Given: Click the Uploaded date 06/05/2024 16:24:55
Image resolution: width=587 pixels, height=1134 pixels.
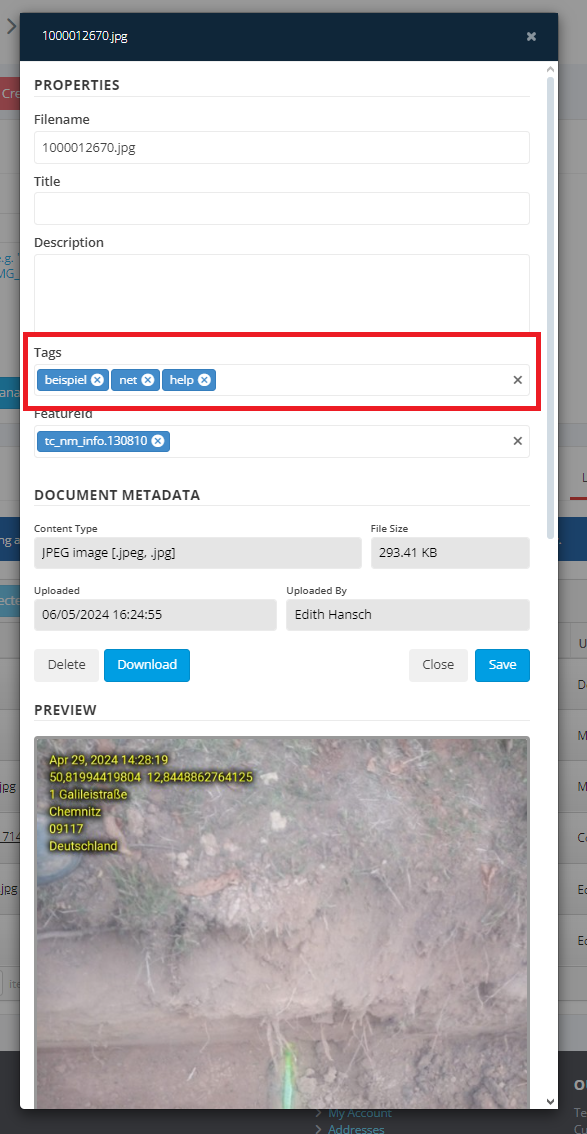Looking at the screenshot, I should (x=155, y=615).
